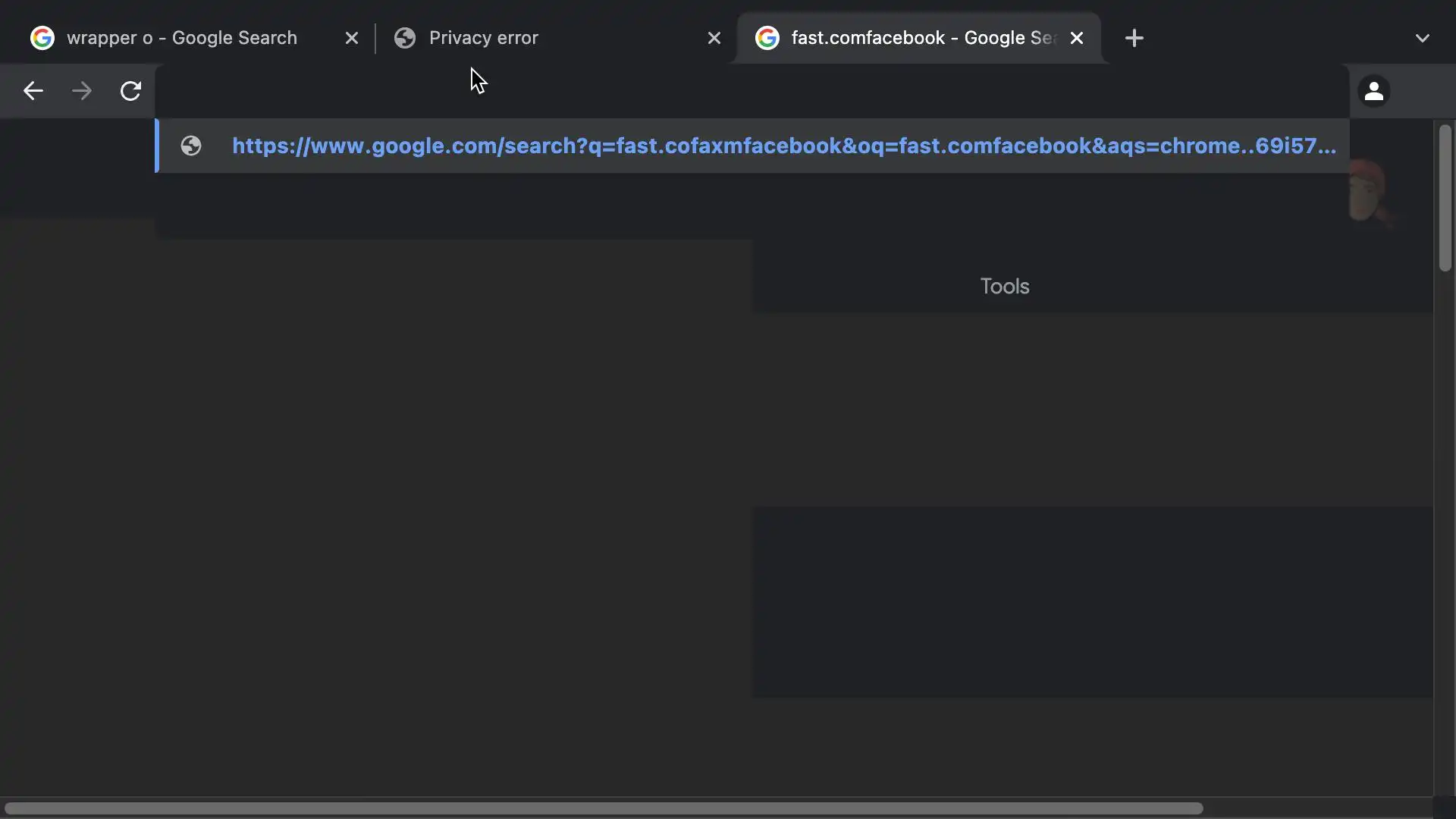Switch to wrapper o Google Search tab
Screen dimensions: 1456x819
tap(182, 38)
